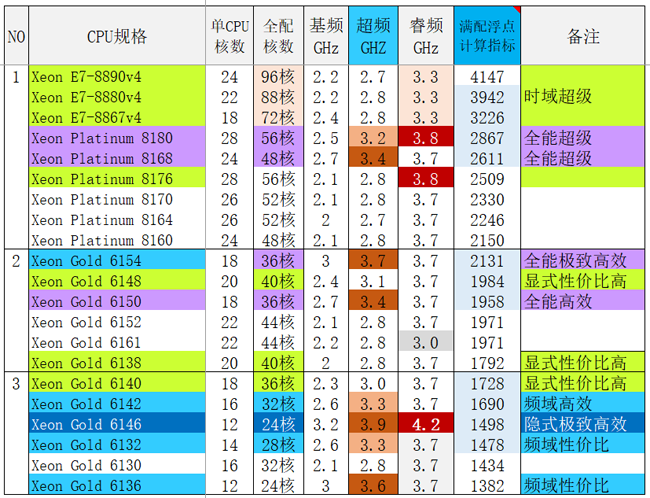Click the score cell 2611

coord(487,158)
